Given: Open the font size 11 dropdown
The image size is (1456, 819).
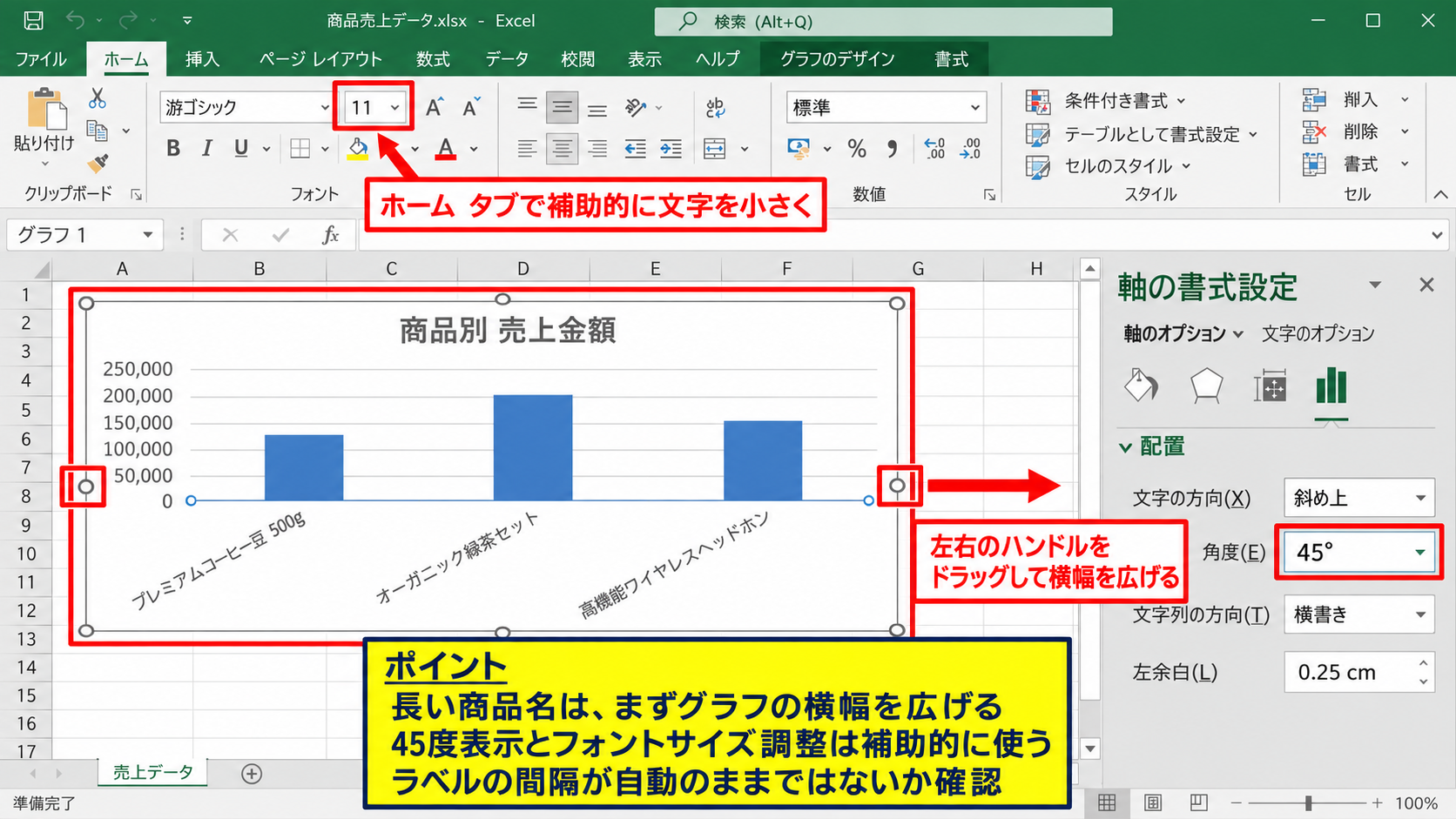Looking at the screenshot, I should point(395,108).
